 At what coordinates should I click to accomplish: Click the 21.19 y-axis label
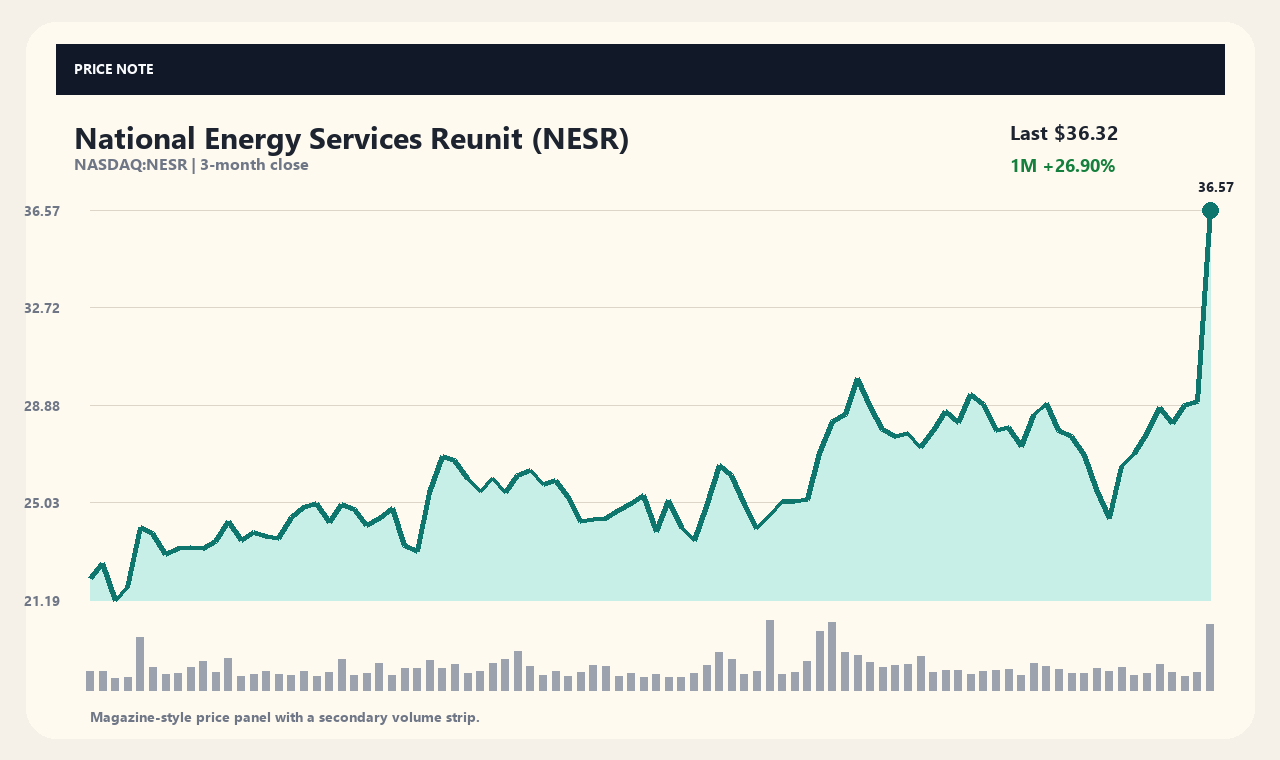[x=42, y=601]
